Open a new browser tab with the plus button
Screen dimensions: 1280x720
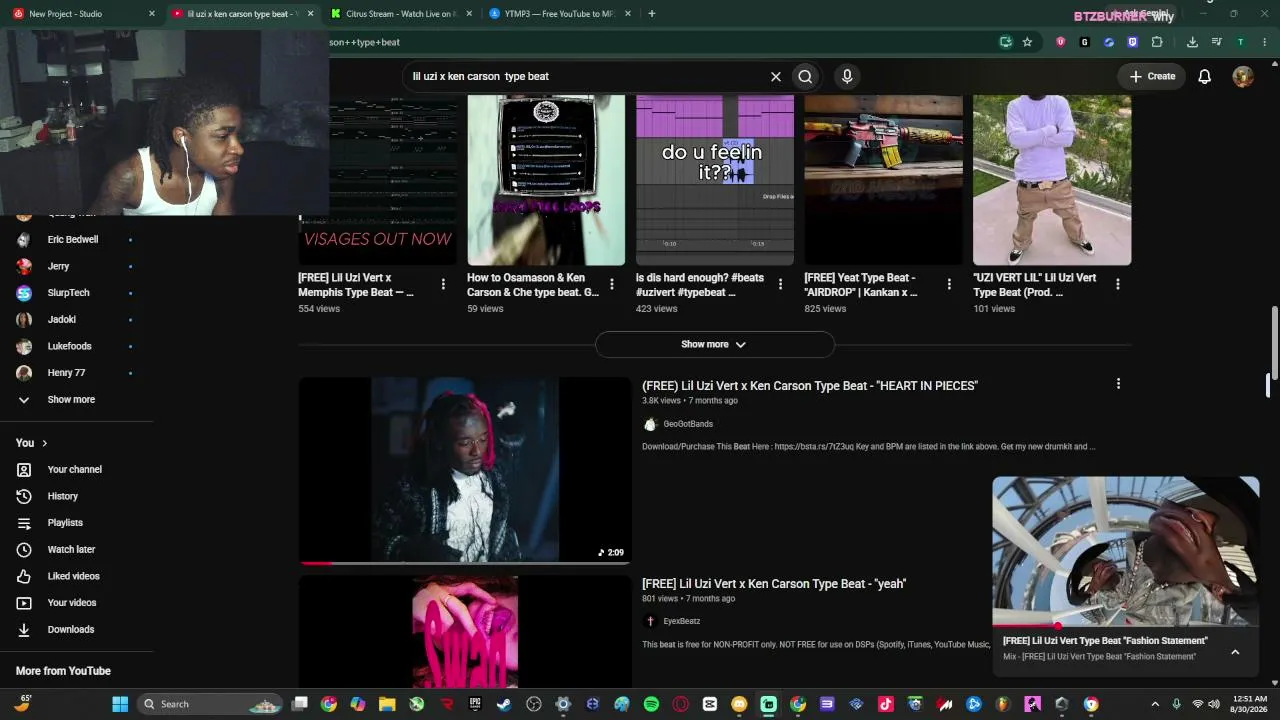[x=652, y=14]
